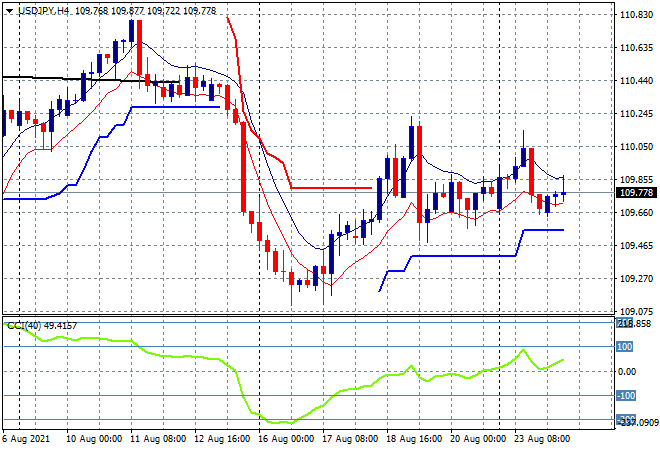Click the CCI(40) 49.4157 indicator label
Screen dimensions: 660x450
coord(42,325)
